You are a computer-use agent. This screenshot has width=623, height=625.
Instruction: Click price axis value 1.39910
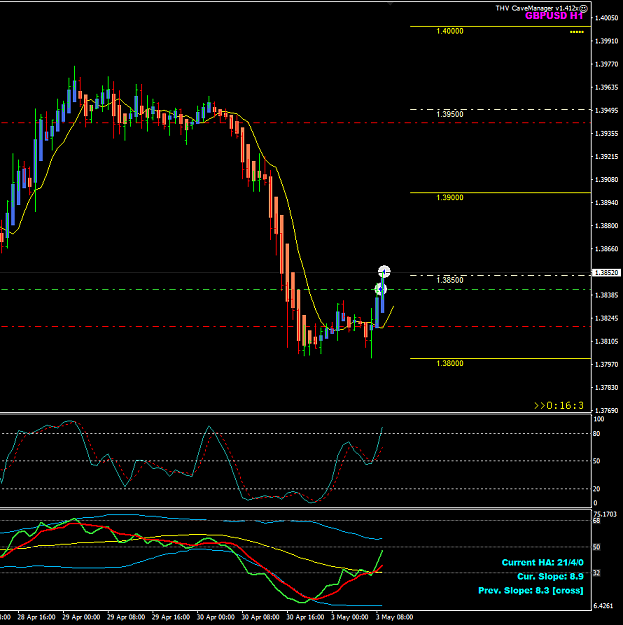coord(606,41)
